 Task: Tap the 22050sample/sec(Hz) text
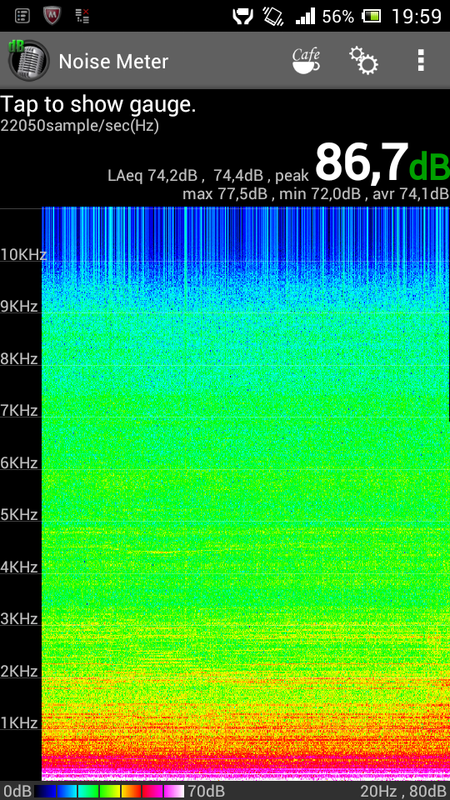click(x=80, y=126)
